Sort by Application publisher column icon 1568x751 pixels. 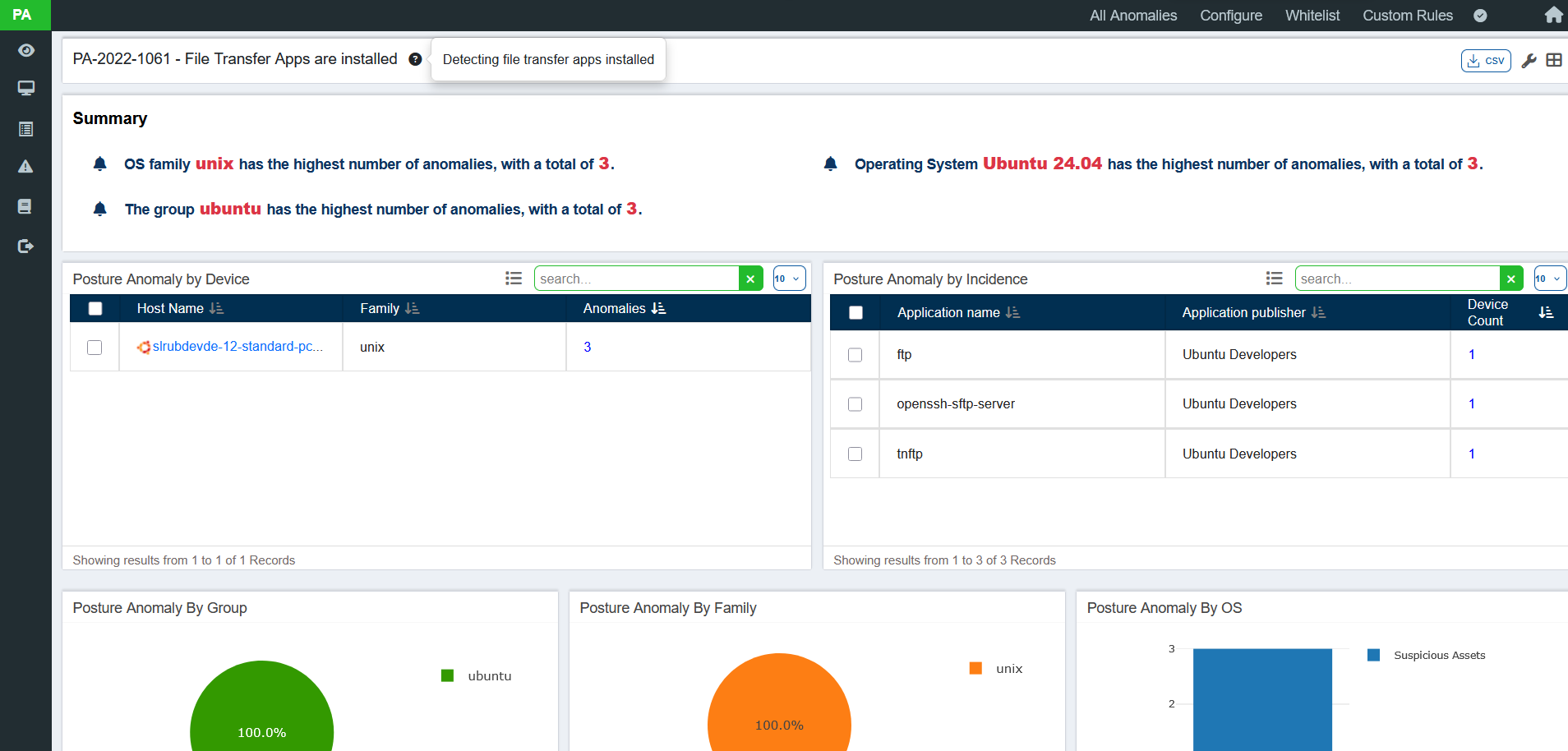(1318, 312)
